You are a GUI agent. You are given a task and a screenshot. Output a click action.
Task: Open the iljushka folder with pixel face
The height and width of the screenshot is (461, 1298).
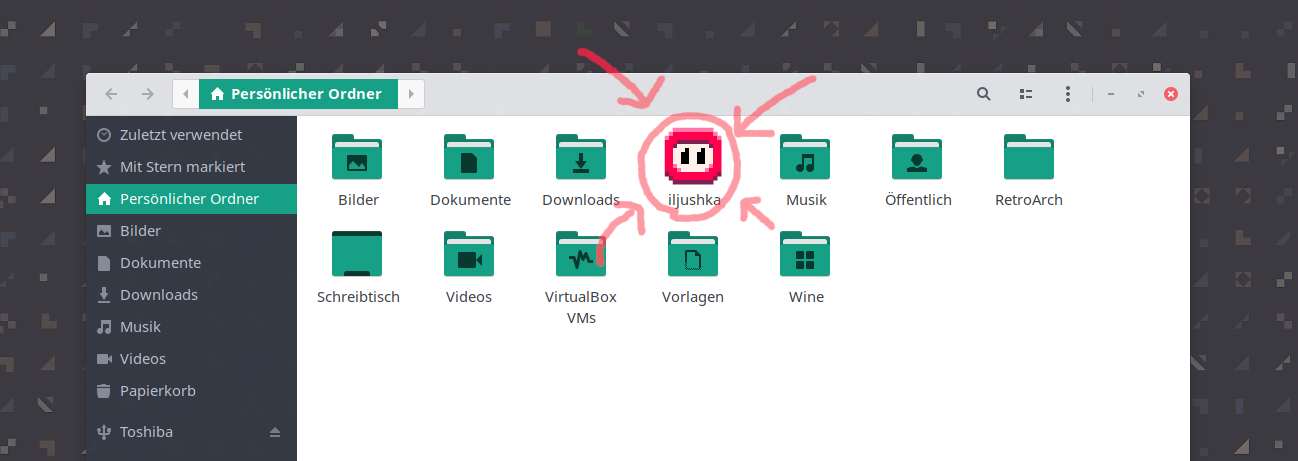click(693, 159)
